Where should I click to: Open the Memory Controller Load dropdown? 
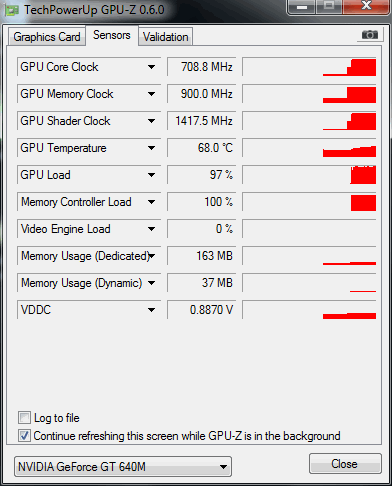click(152, 202)
